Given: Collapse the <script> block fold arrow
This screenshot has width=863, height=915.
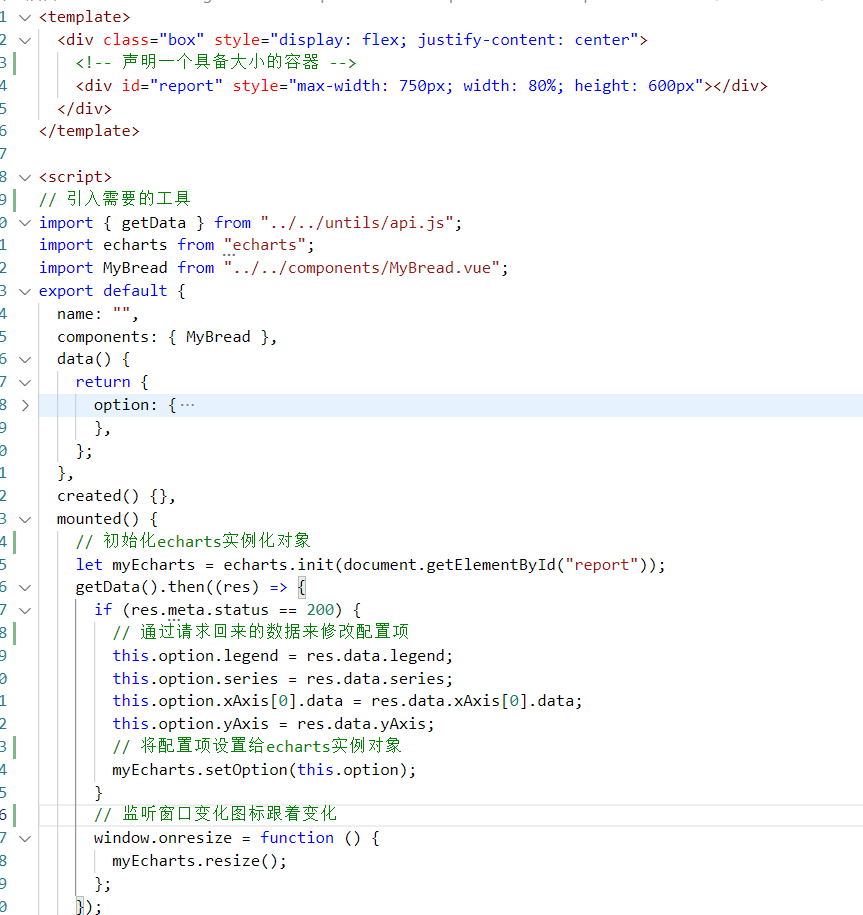Looking at the screenshot, I should click(x=25, y=177).
